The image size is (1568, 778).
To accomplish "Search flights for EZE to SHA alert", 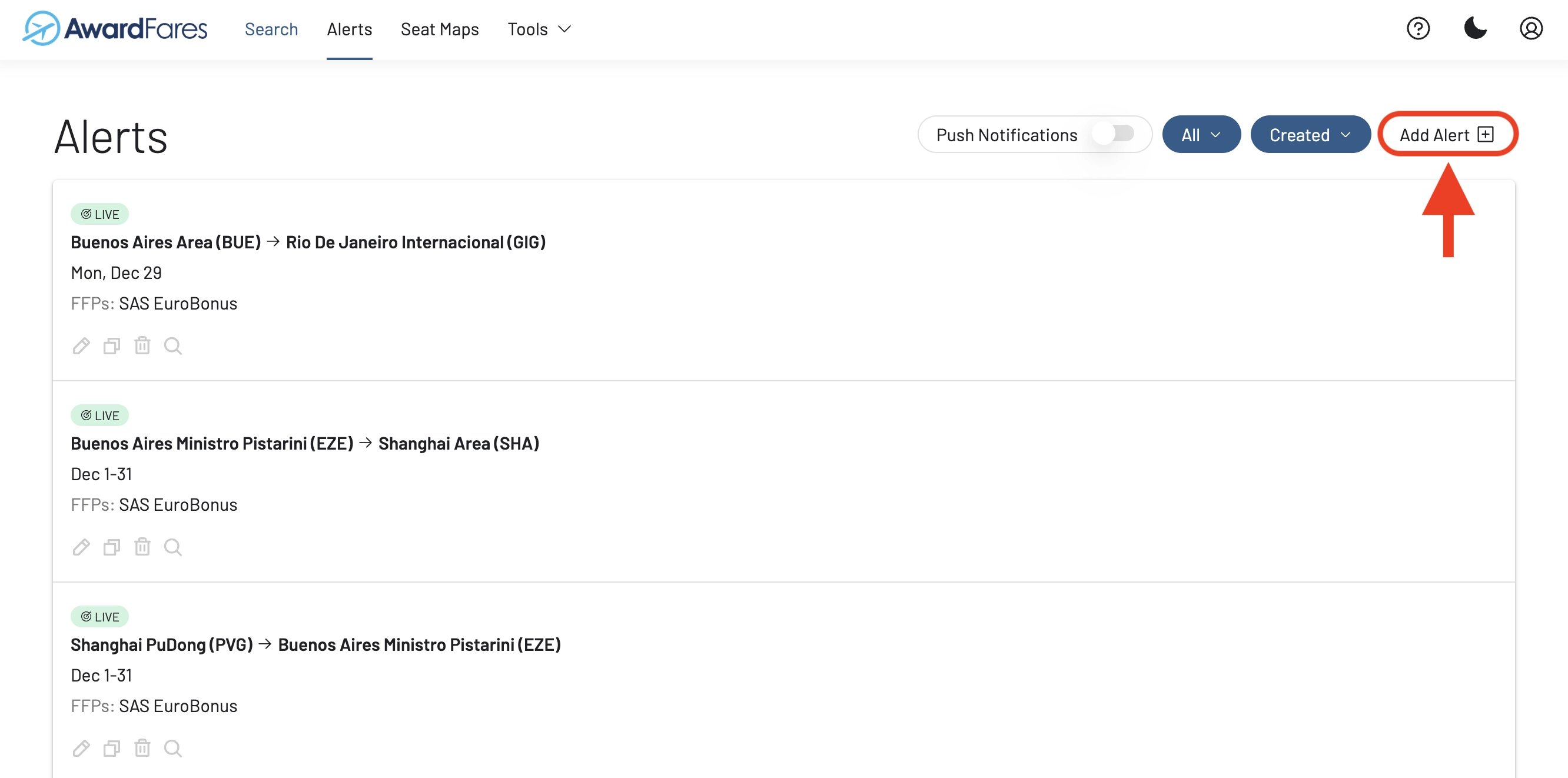I will (173, 547).
